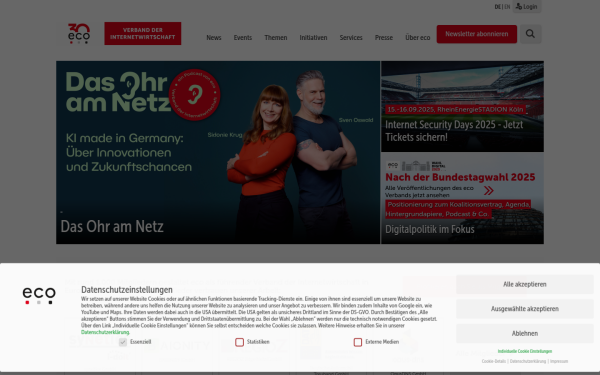Open the Services menu
Image resolution: width=600 pixels, height=375 pixels.
[x=351, y=38]
